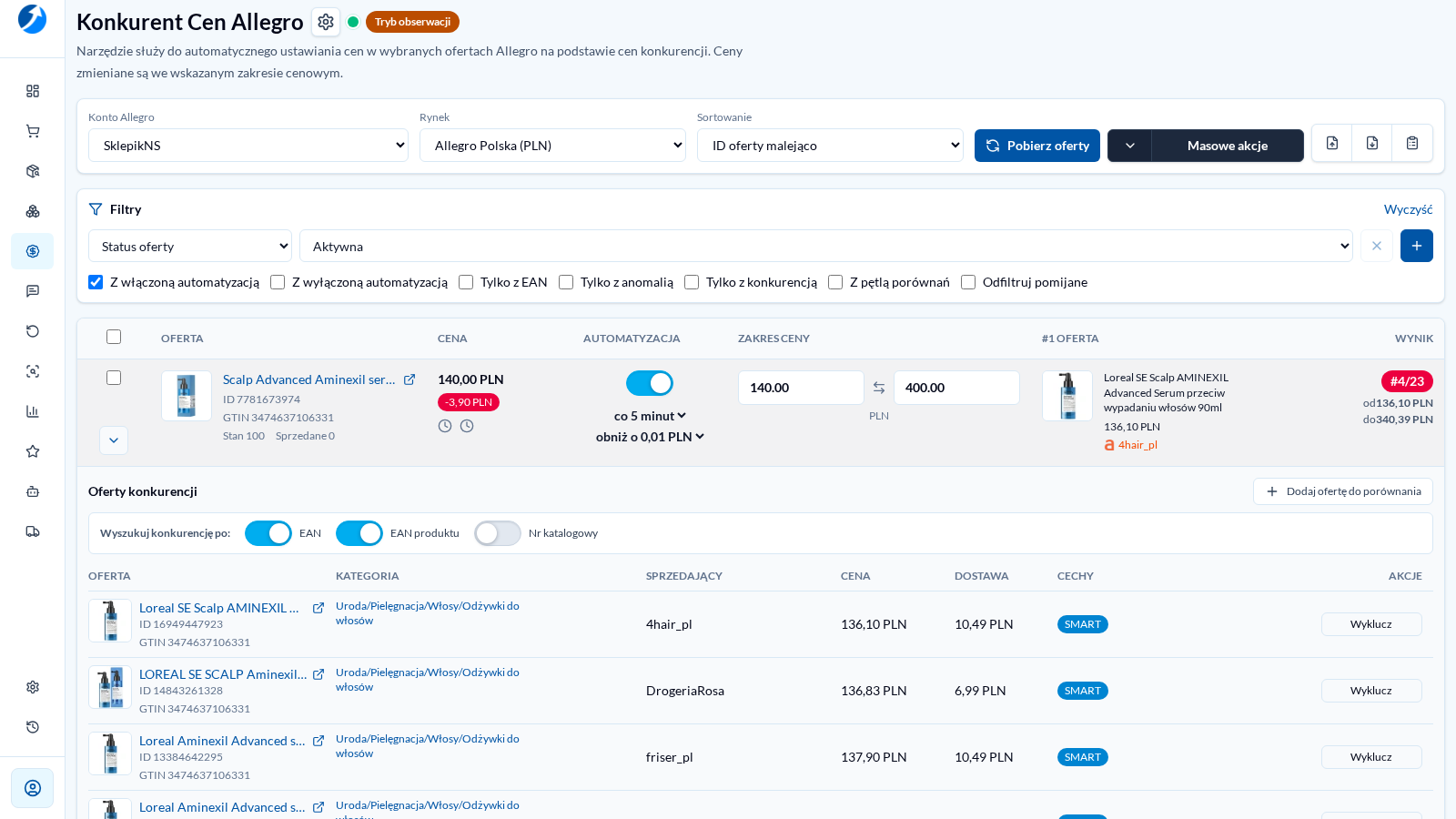1456x819 pixels.
Task: Open the 'Scalp Advanced Aminexil ser…' offer link
Action: [x=309, y=379]
